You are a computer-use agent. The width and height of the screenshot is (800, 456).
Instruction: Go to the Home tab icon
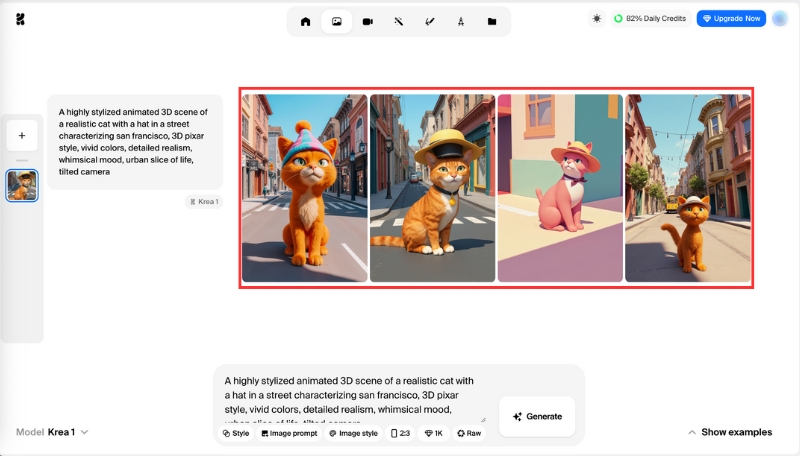305,21
